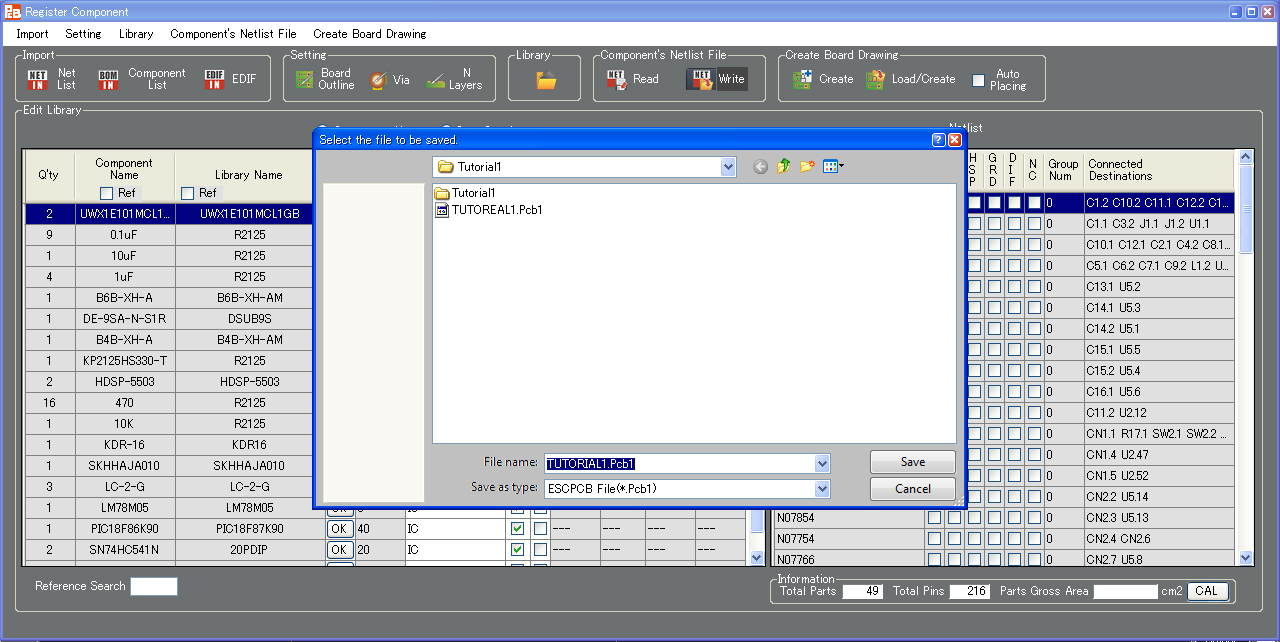The height and width of the screenshot is (642, 1280).
Task: Select the C1.1 C3.2 J1.1 destinations row
Action: tap(1159, 224)
